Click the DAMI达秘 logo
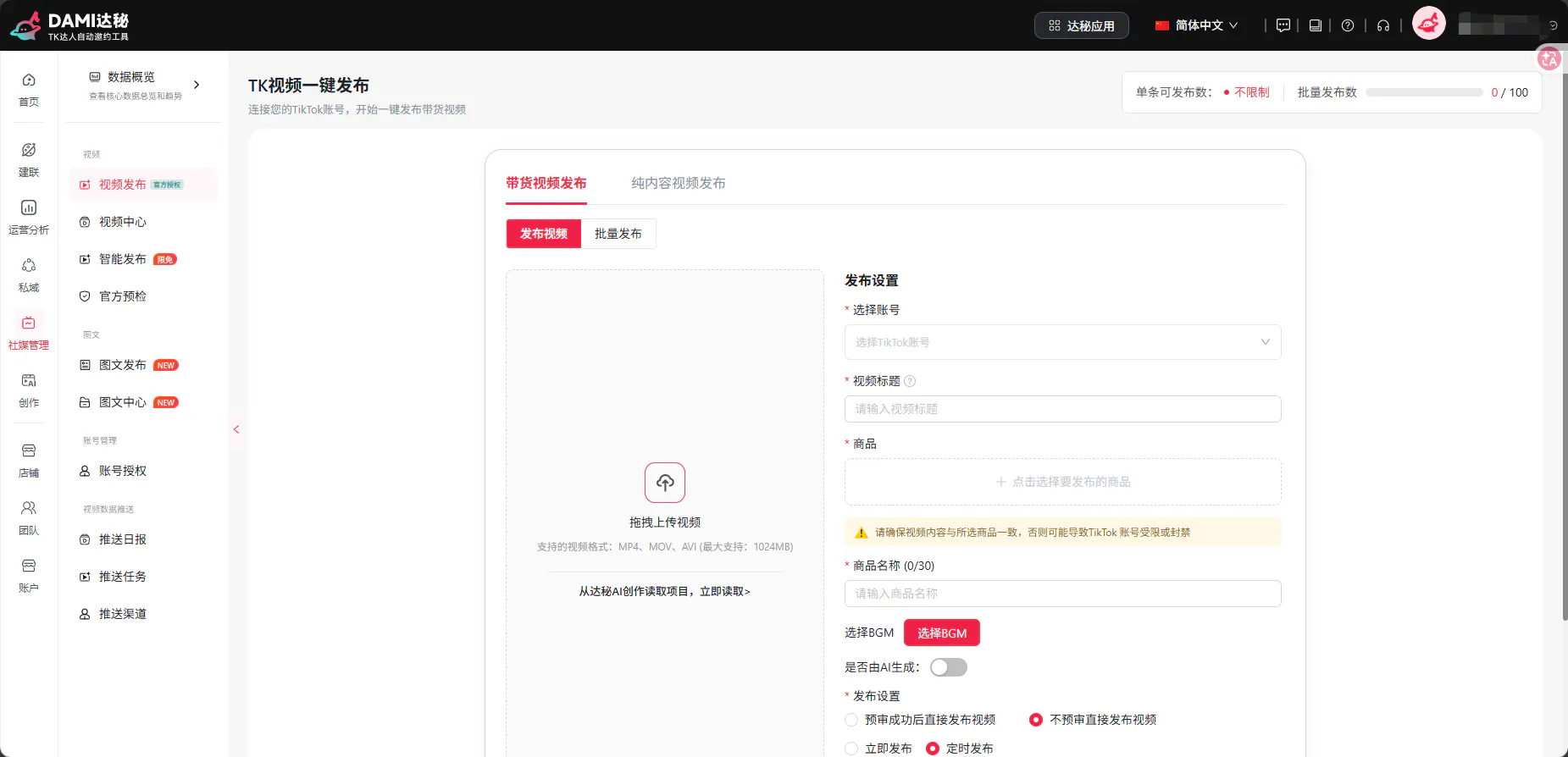 pos(69,25)
